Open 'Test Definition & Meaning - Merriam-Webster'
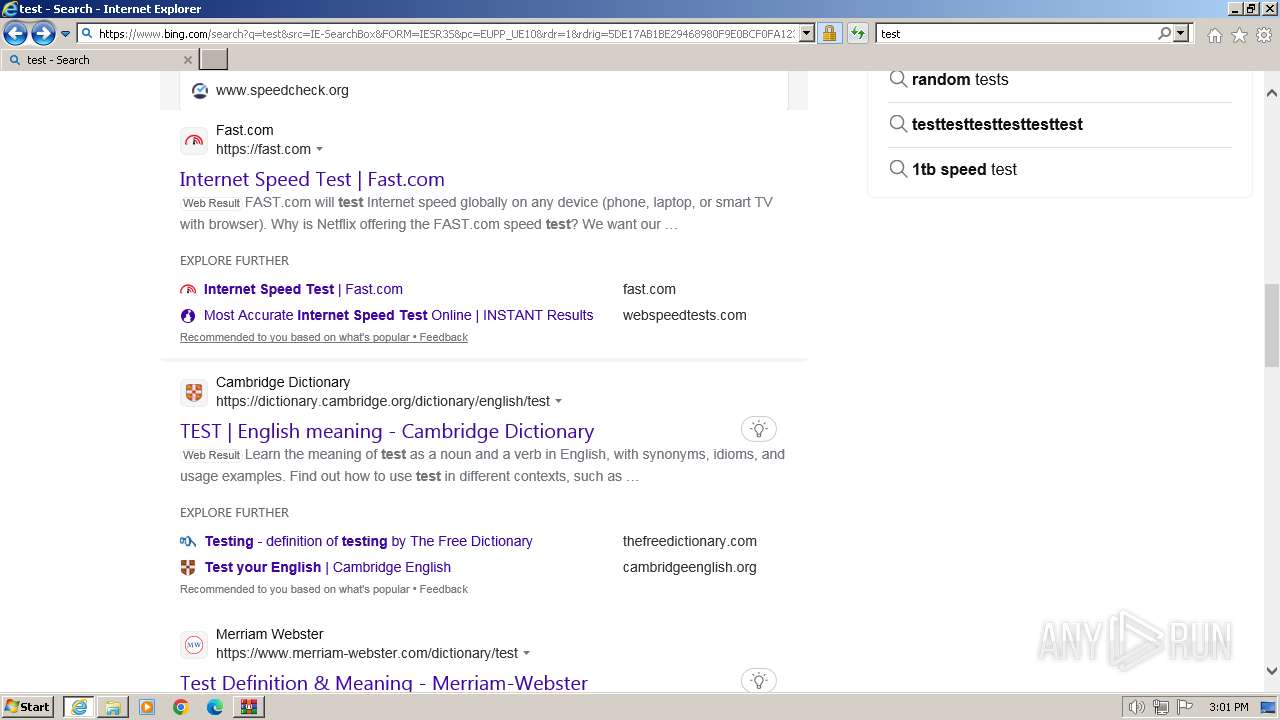 [384, 683]
